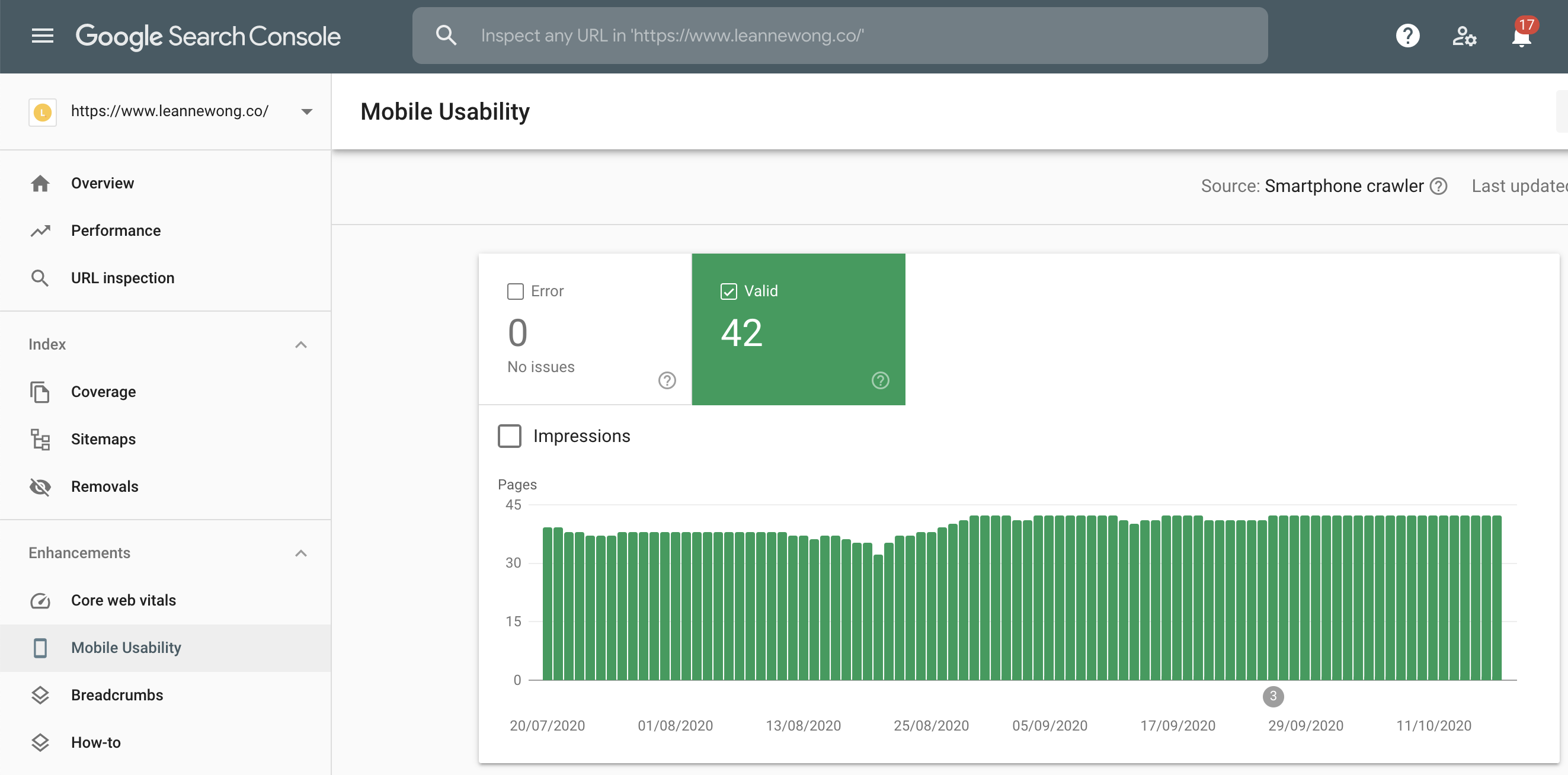Click the Smartphone crawler help icon
1568x775 pixels.
(1438, 186)
